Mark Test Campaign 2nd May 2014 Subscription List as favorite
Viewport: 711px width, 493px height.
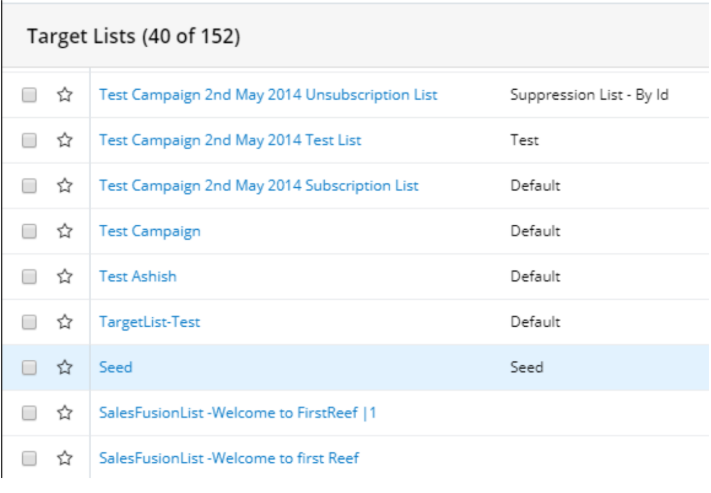click(65, 186)
